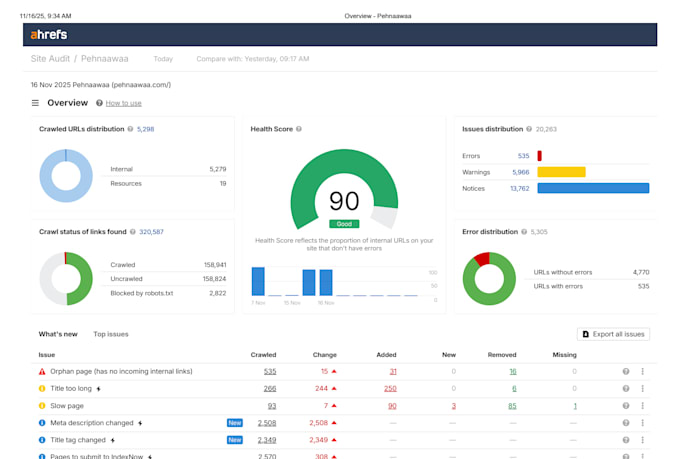Click the Health Score gauge showing 90
This screenshot has height=459, width=680.
[x=344, y=190]
